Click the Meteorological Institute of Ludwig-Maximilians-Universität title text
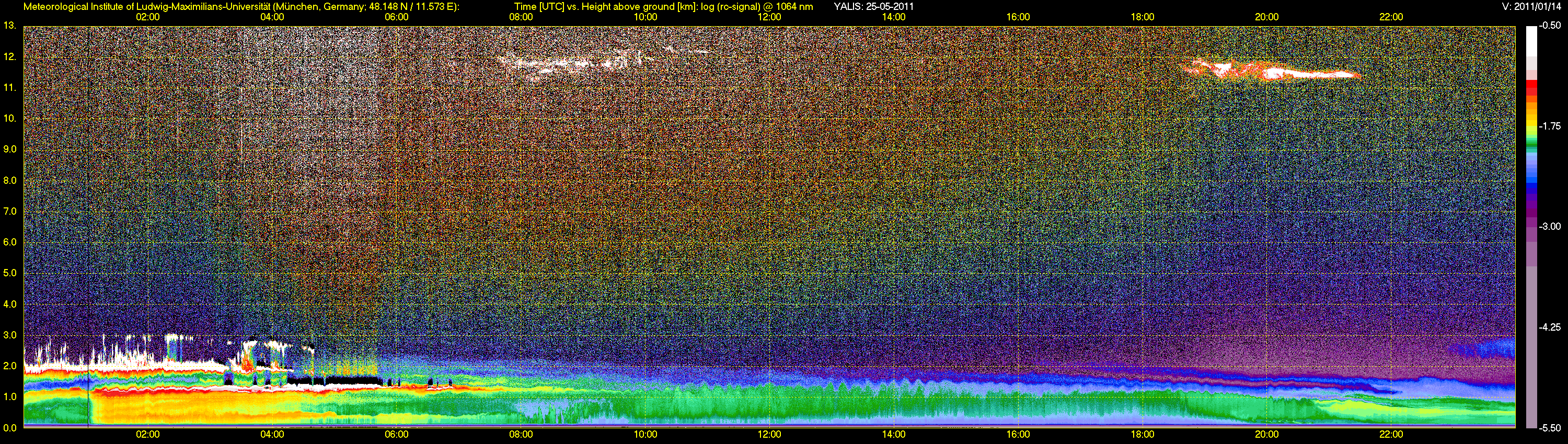1568x444 pixels. click(x=241, y=7)
